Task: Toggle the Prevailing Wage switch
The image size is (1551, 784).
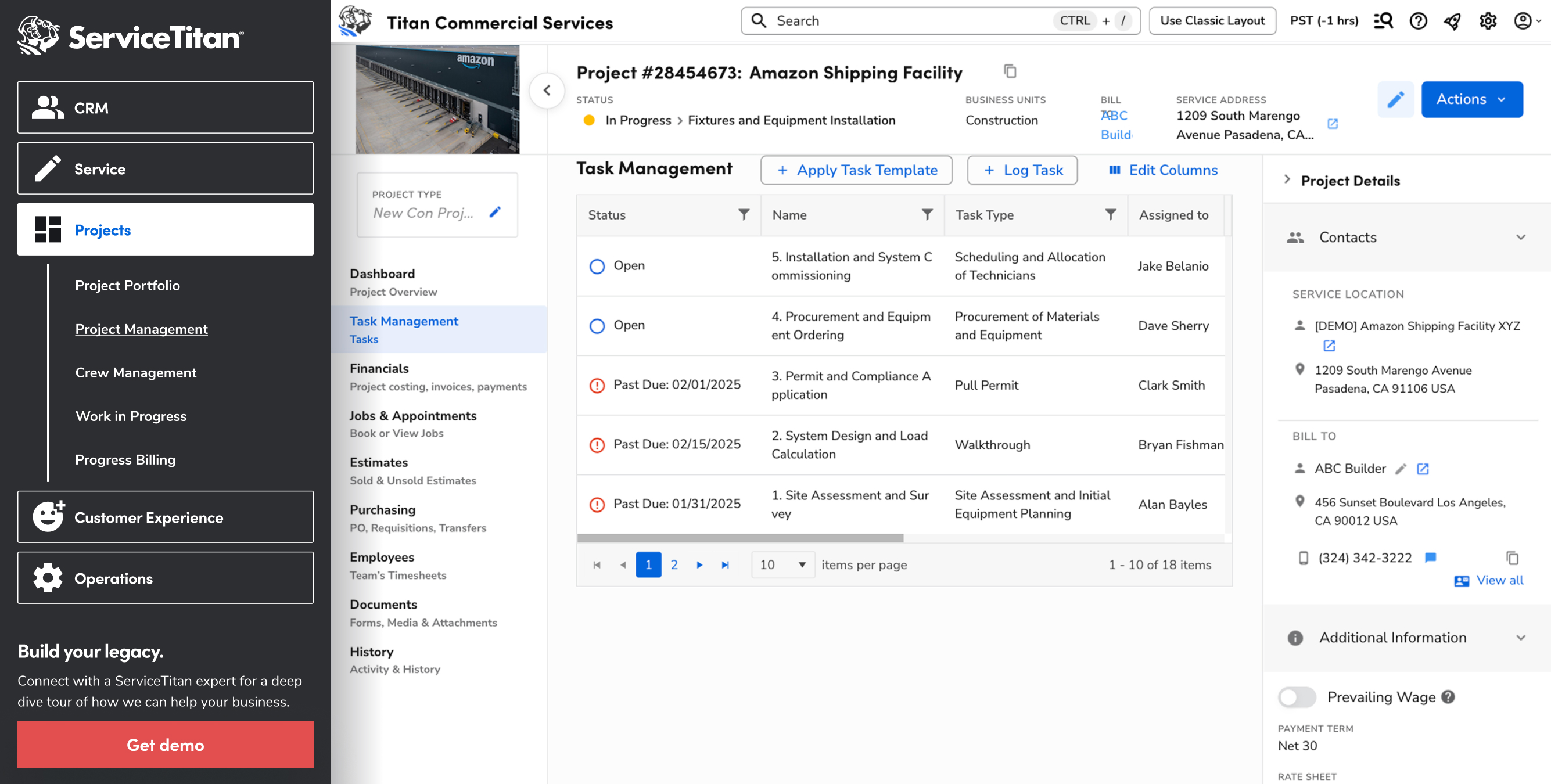Action: pos(1297,697)
